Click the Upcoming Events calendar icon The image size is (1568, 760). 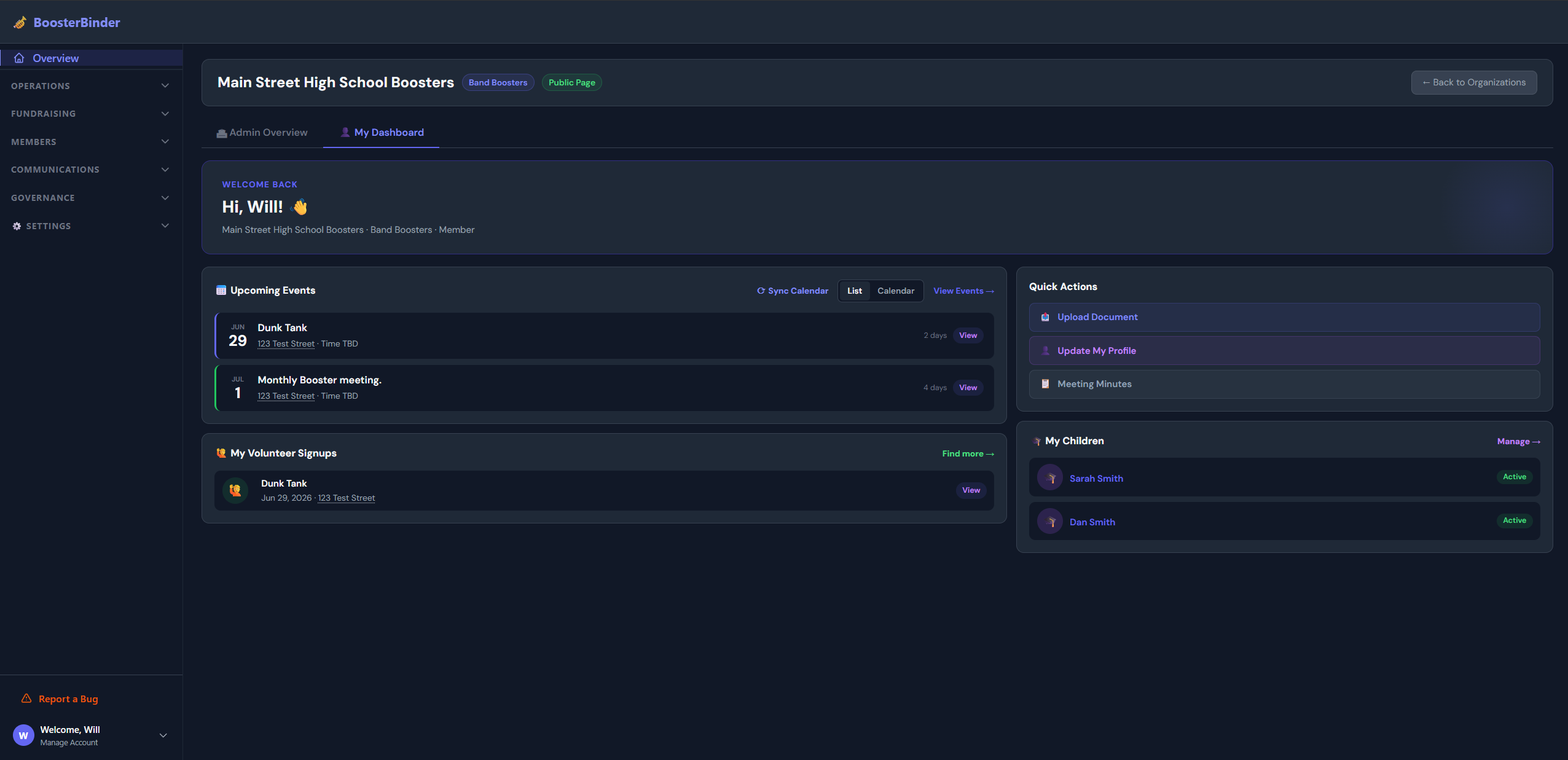point(221,291)
